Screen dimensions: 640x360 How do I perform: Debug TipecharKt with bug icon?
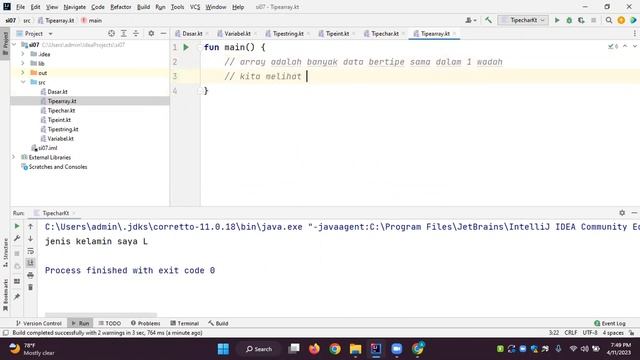tap(569, 20)
